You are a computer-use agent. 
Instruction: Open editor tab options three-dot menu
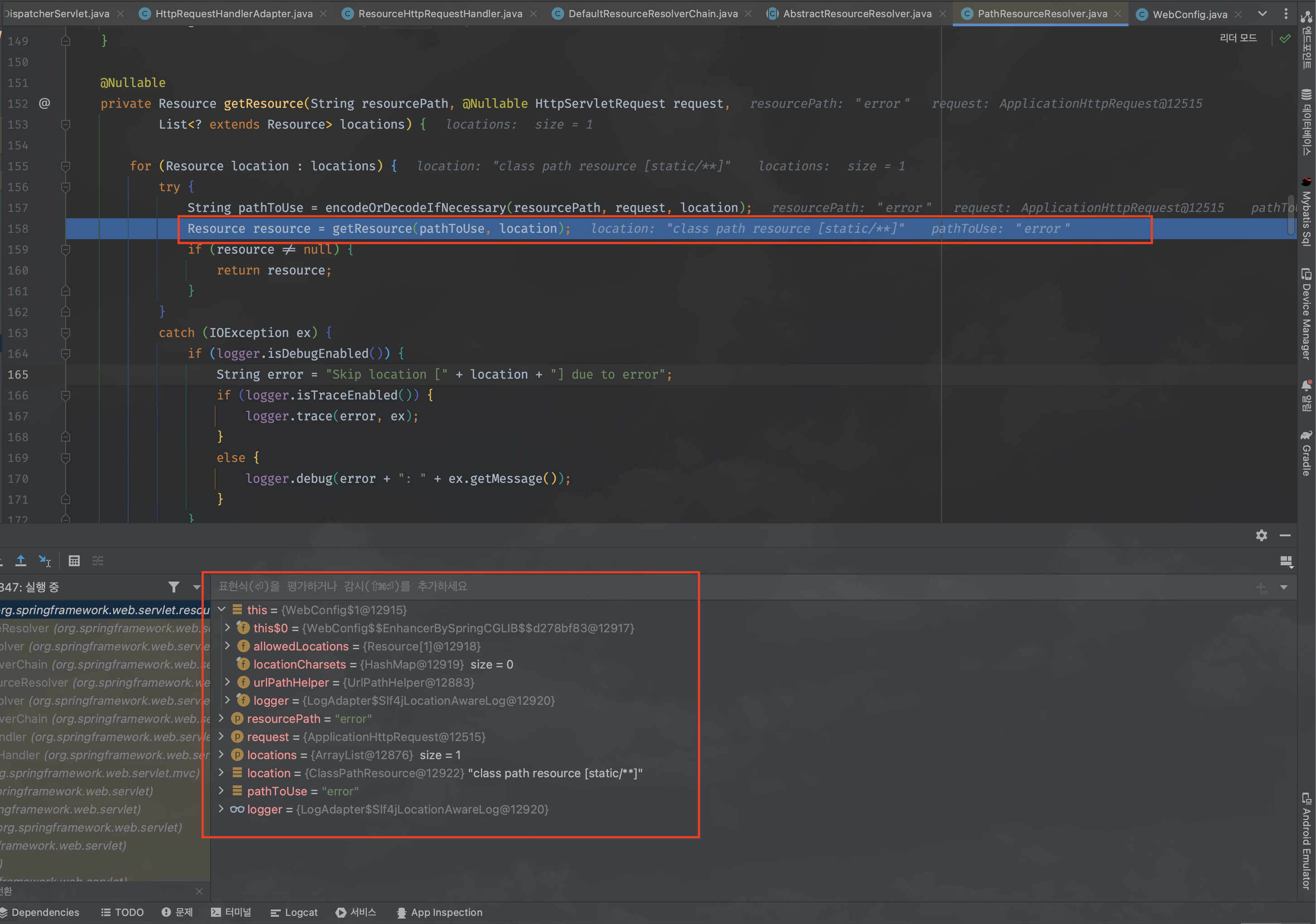[x=1286, y=13]
